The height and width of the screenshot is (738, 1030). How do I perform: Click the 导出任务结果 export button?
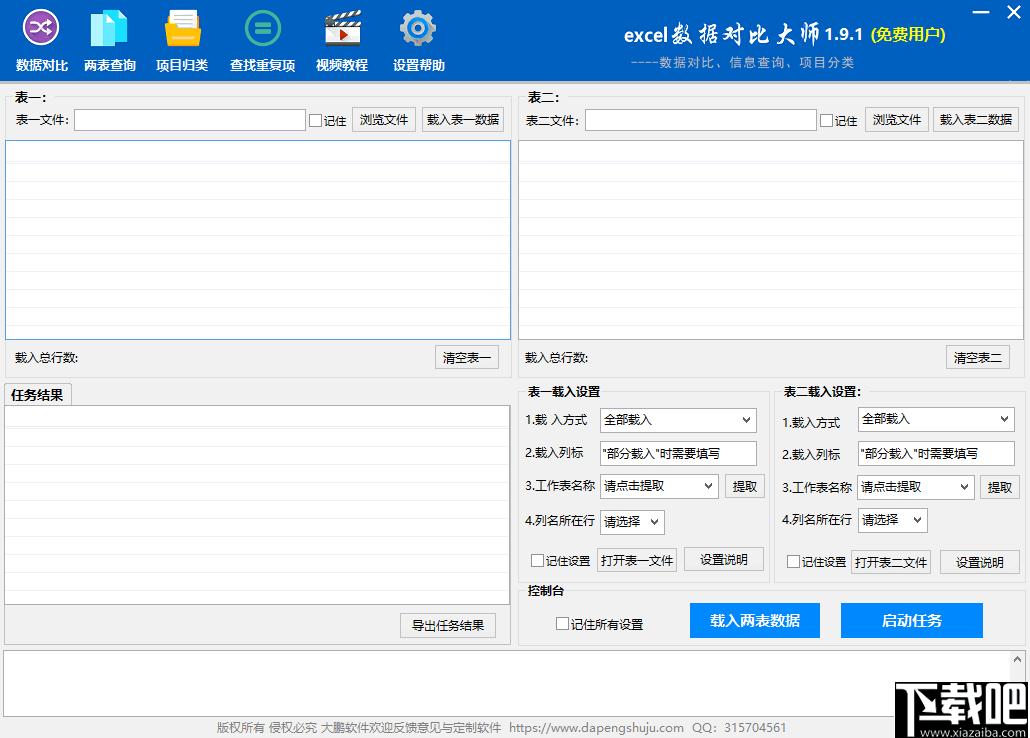[447, 625]
